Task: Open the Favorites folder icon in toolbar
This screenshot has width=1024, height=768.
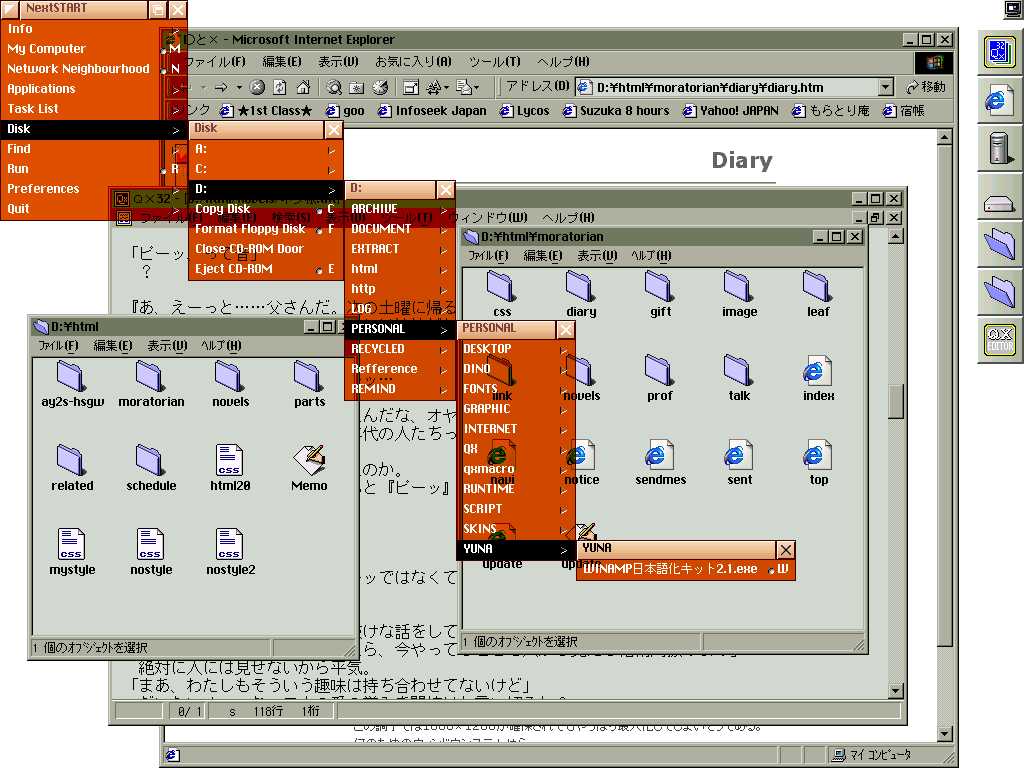Action: tap(357, 87)
